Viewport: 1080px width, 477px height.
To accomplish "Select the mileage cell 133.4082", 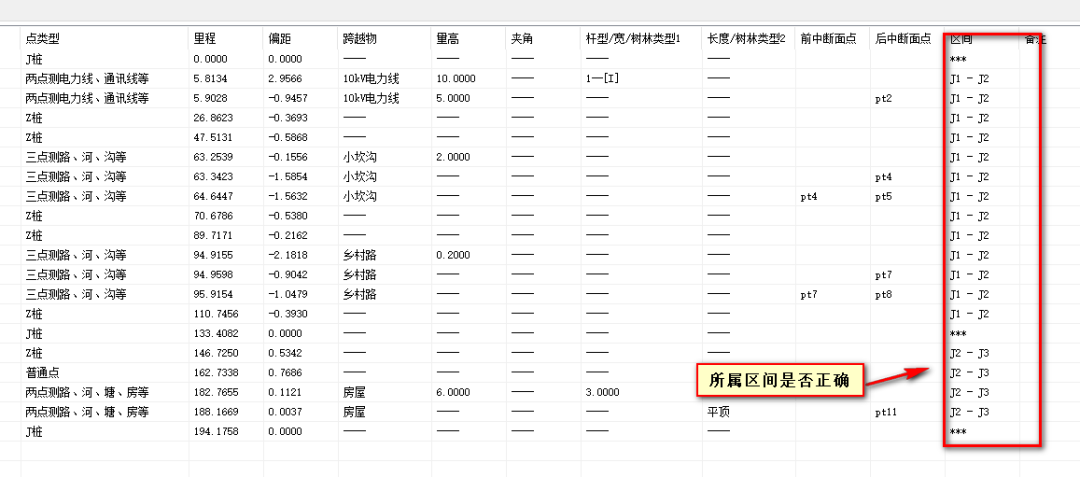I will pos(216,334).
